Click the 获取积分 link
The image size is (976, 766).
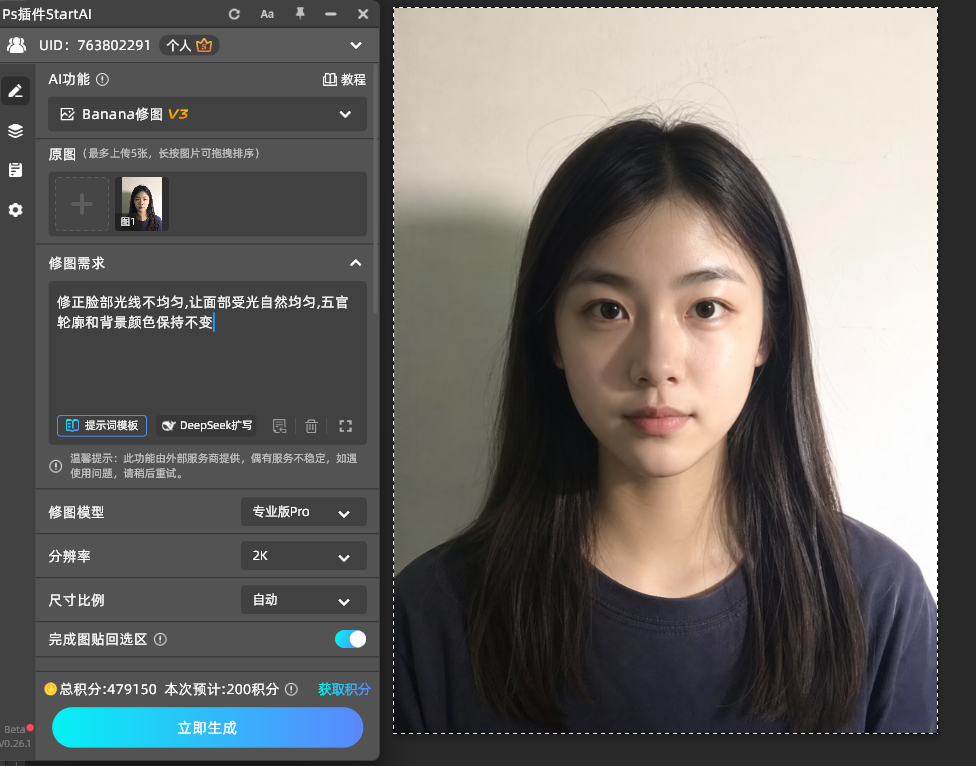(344, 689)
